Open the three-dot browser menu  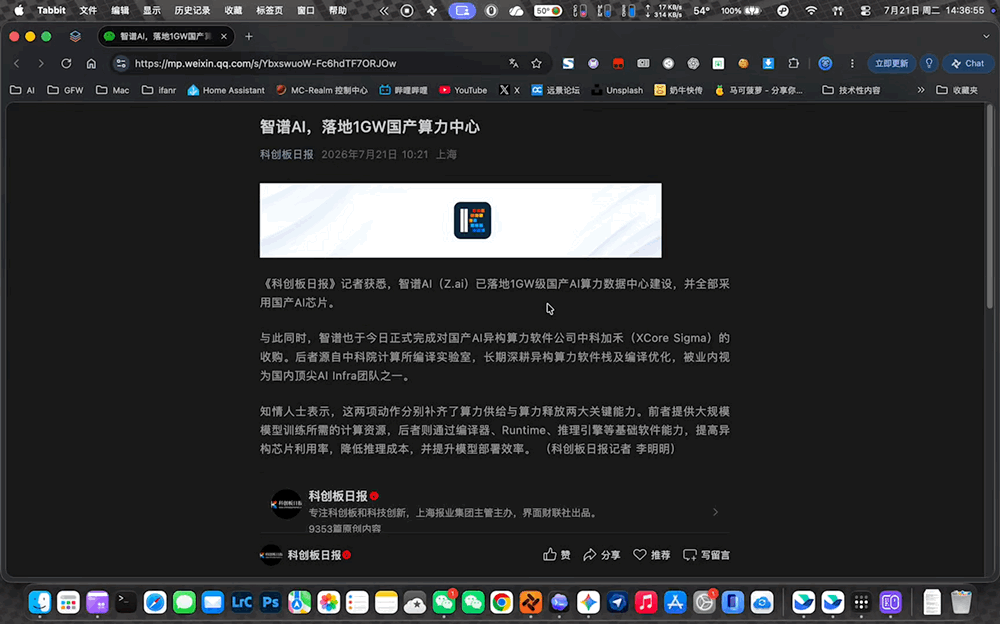(x=852, y=63)
